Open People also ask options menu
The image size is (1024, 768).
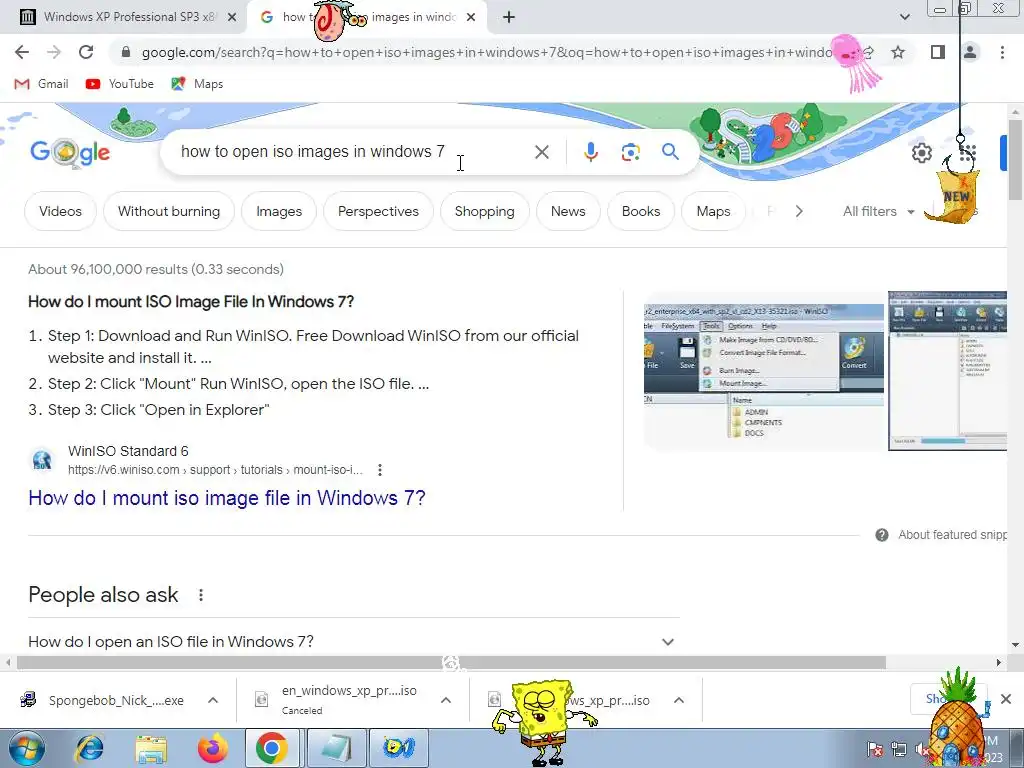click(x=201, y=595)
